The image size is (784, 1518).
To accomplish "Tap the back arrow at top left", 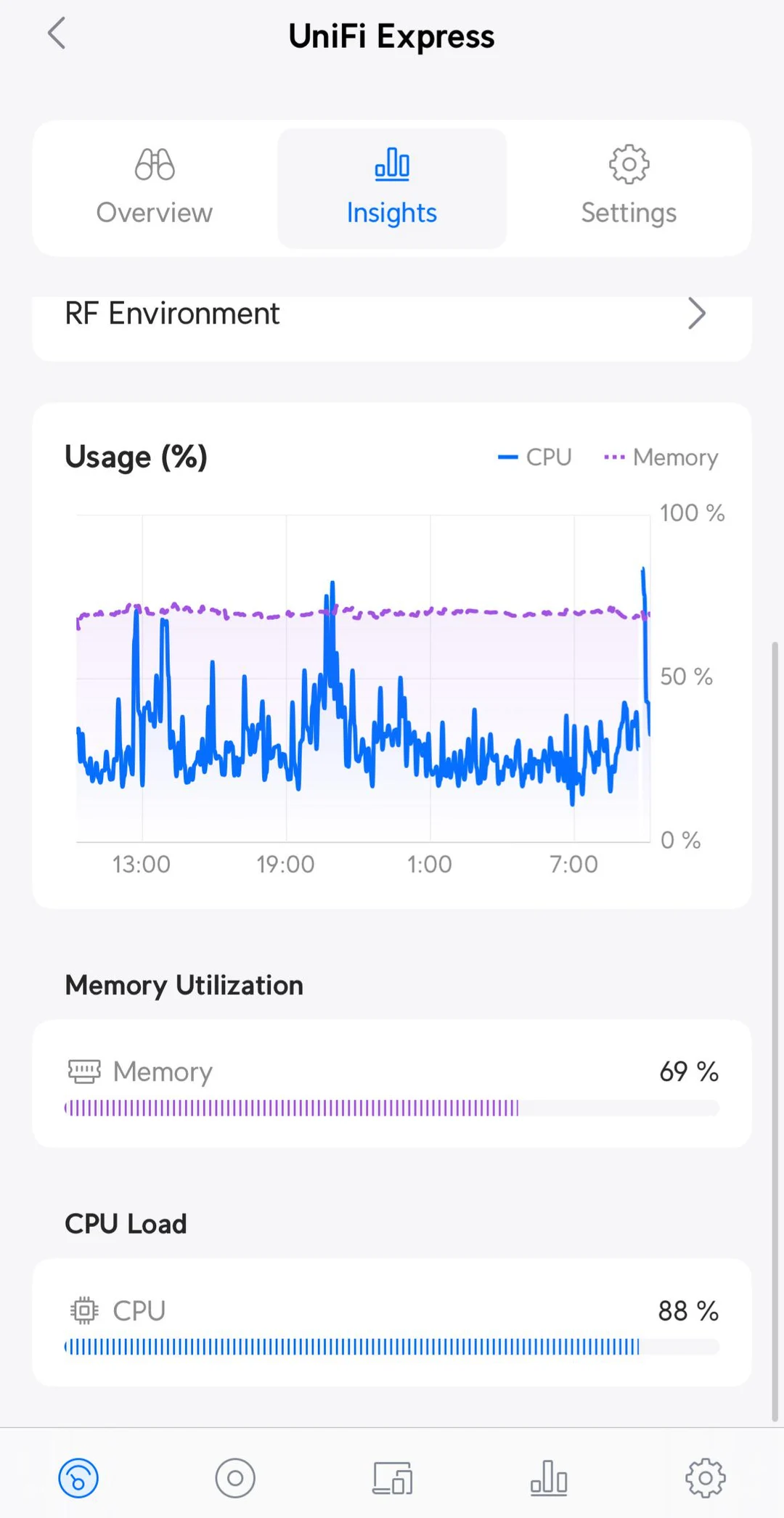I will pyautogui.click(x=57, y=33).
